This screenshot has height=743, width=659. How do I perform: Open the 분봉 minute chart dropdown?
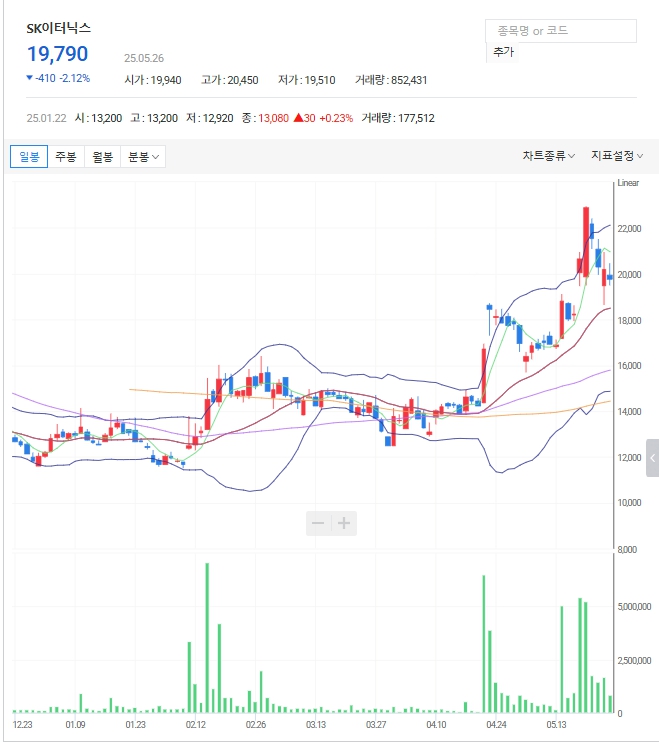coord(143,156)
